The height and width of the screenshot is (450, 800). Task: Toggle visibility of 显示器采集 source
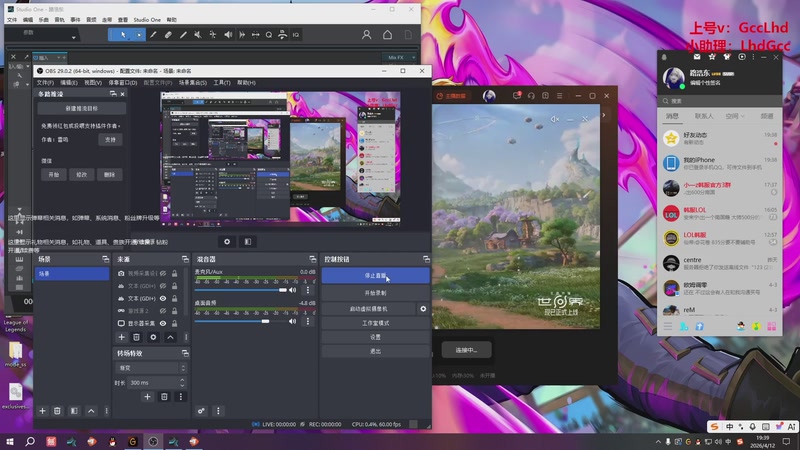pos(163,323)
